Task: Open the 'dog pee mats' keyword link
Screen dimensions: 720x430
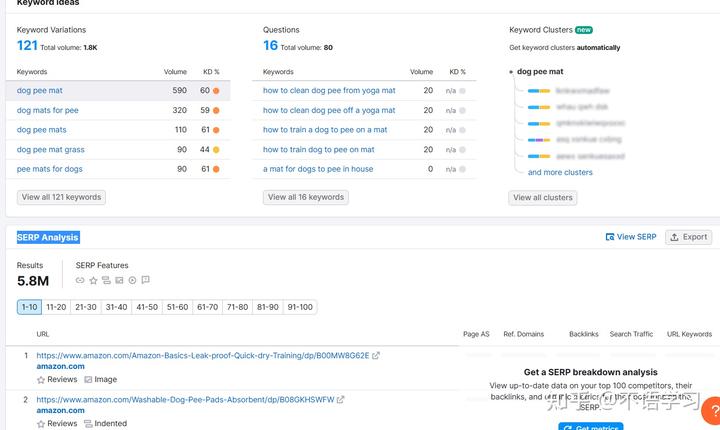Action: (x=41, y=130)
